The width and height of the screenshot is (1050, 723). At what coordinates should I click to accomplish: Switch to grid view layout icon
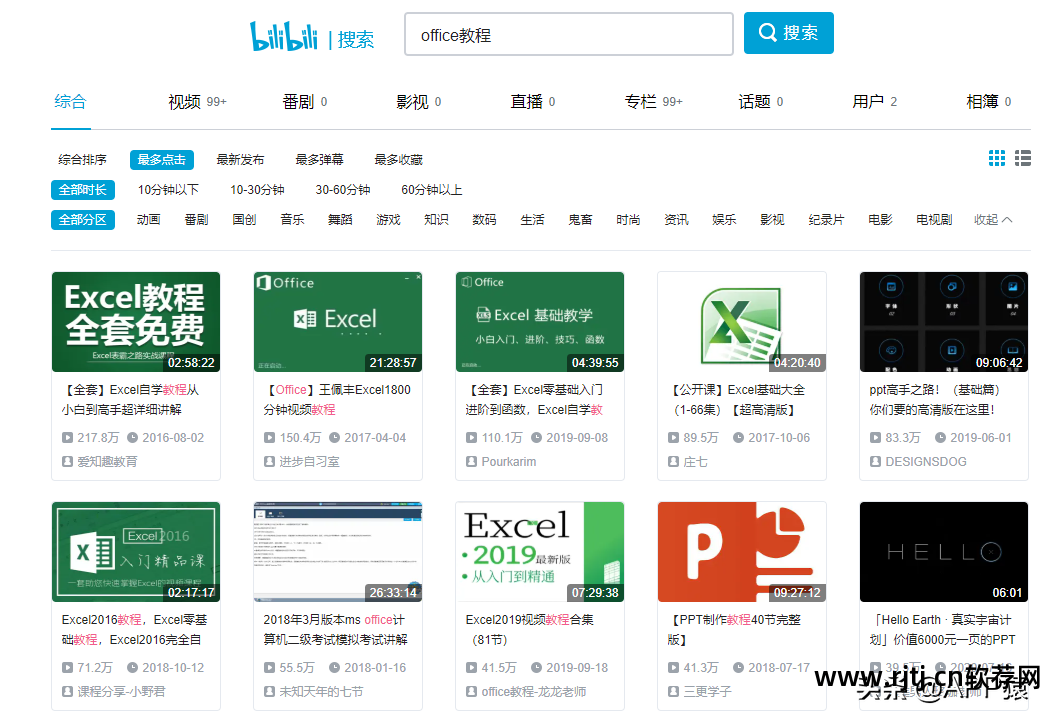[x=996, y=158]
